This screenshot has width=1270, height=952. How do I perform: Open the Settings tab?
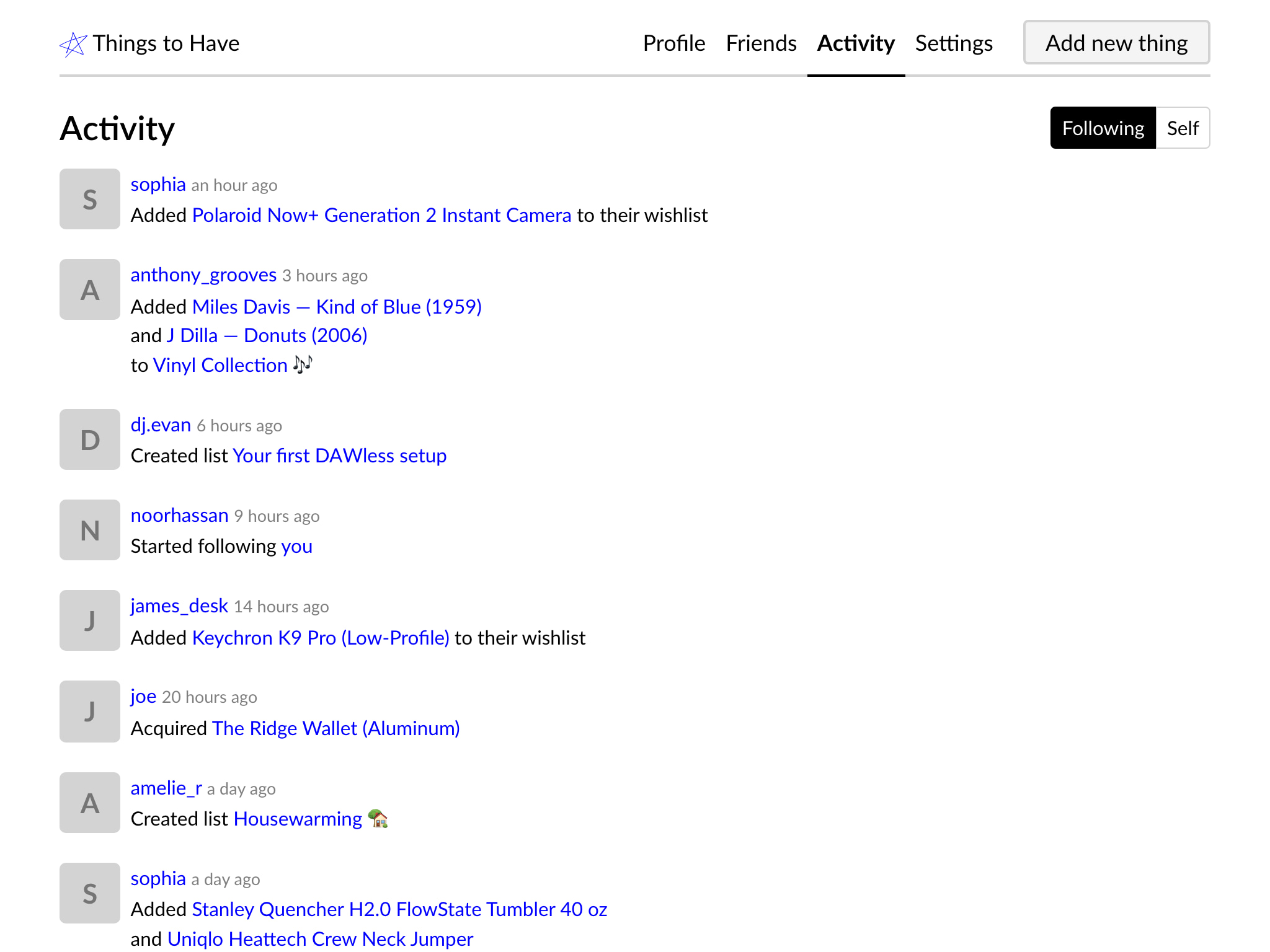pos(954,43)
